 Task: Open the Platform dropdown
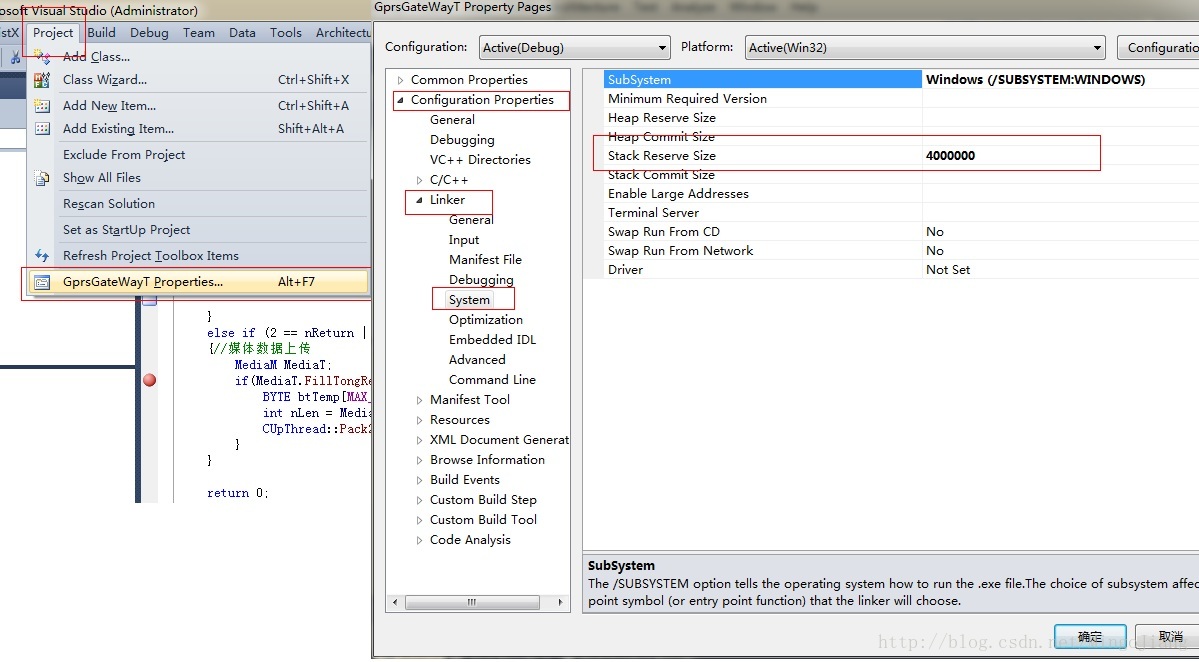(925, 47)
